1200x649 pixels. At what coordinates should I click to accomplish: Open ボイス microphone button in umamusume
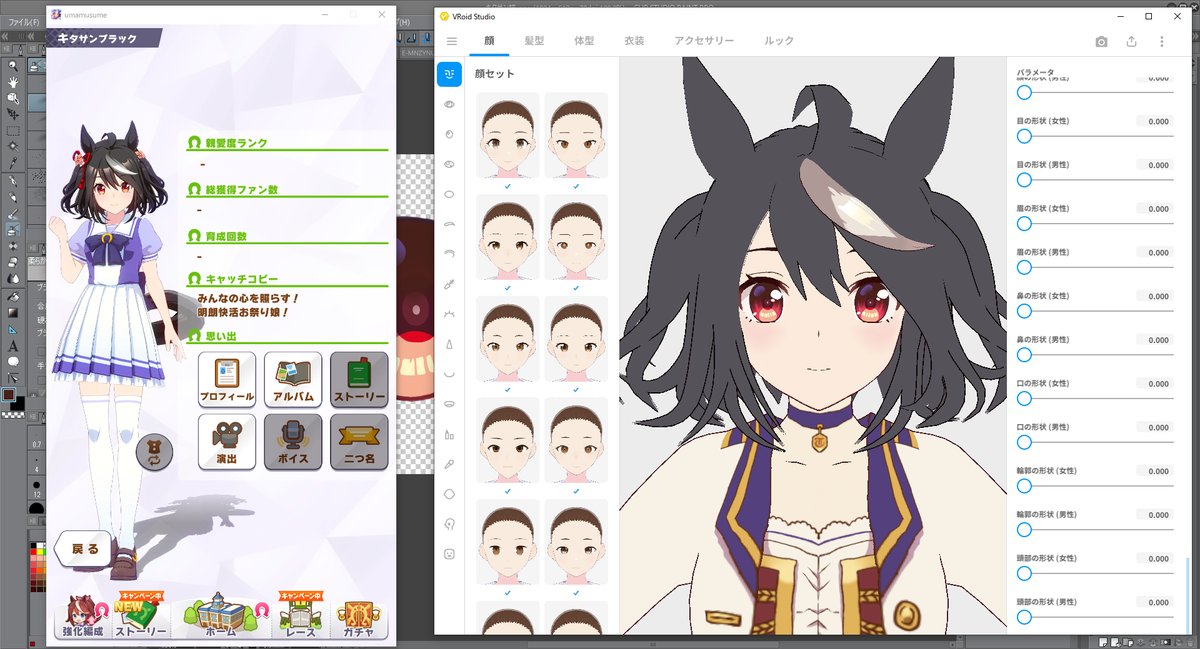[x=293, y=441]
